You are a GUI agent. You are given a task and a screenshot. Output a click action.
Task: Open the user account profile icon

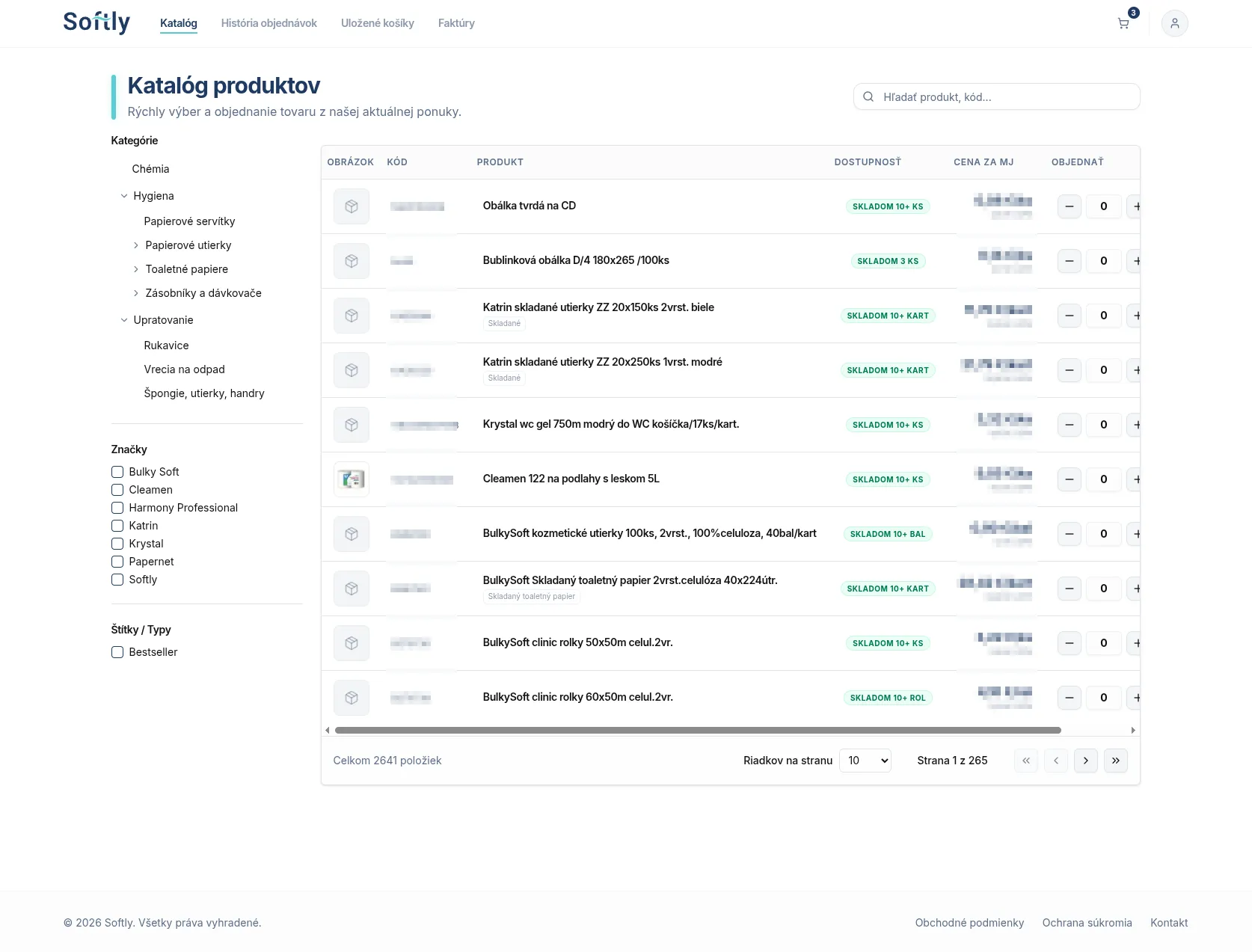[1174, 23]
